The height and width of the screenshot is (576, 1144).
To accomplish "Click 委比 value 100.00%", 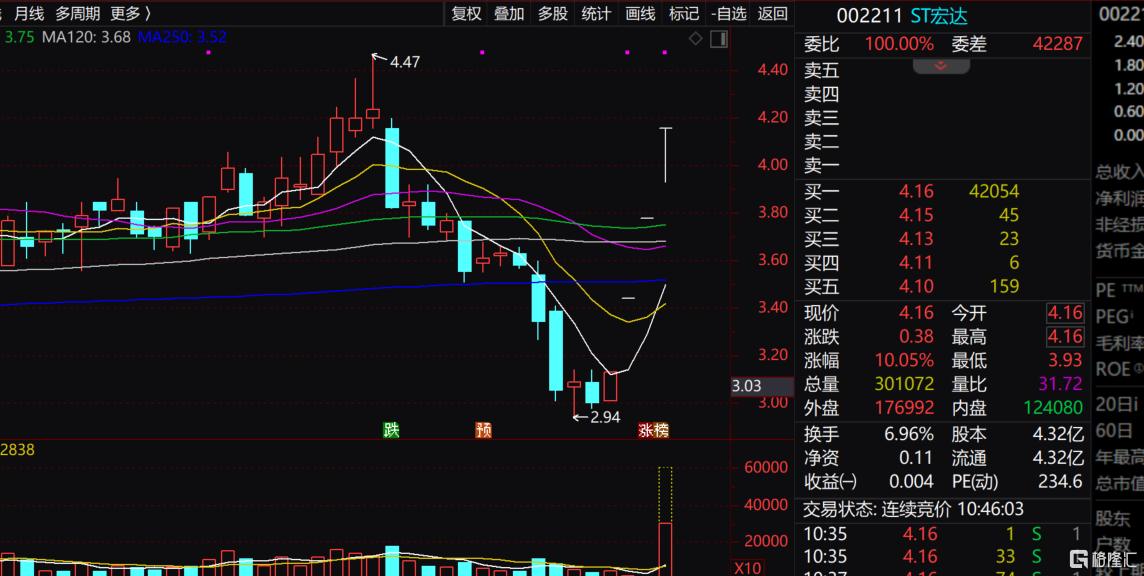I will [900, 45].
